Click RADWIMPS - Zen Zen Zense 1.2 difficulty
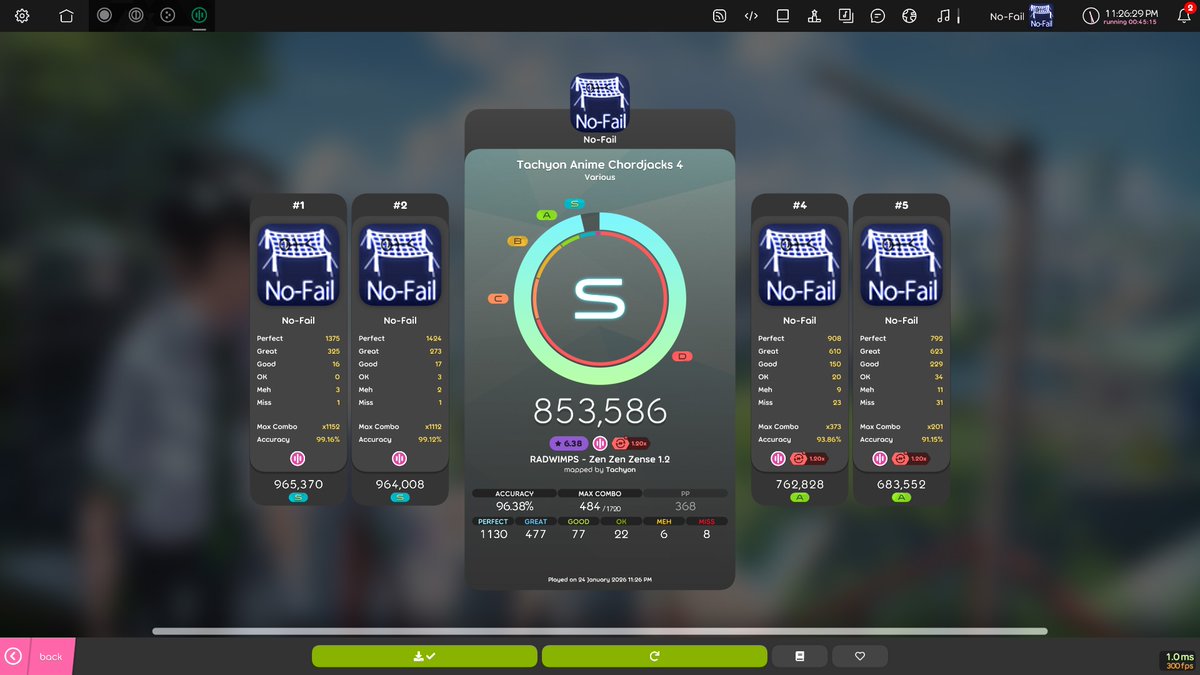Image resolution: width=1200 pixels, height=675 pixels. coord(600,458)
